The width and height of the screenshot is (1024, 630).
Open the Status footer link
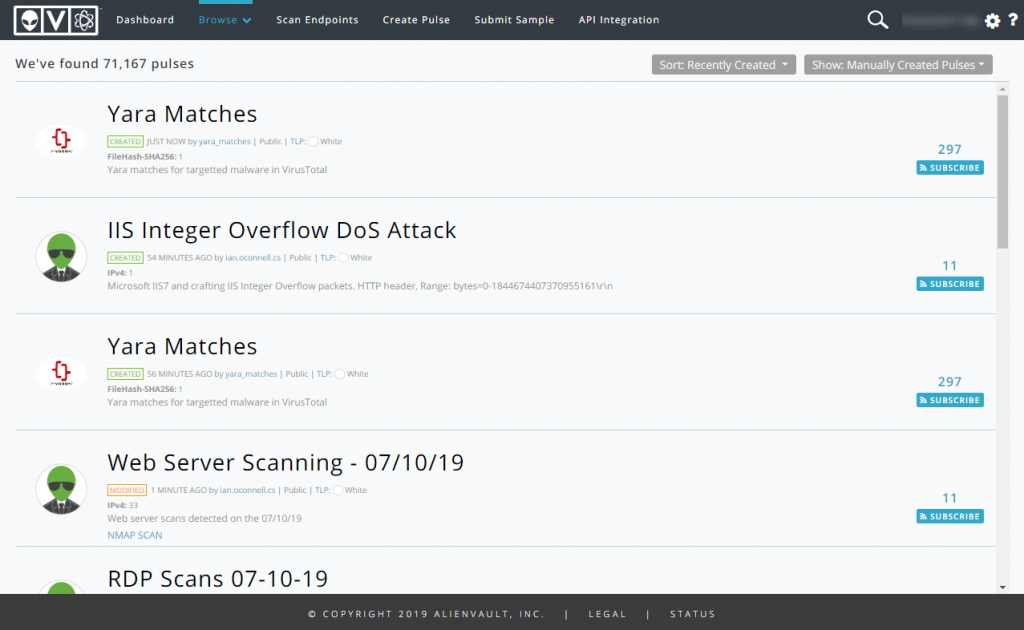pyautogui.click(x=692, y=614)
